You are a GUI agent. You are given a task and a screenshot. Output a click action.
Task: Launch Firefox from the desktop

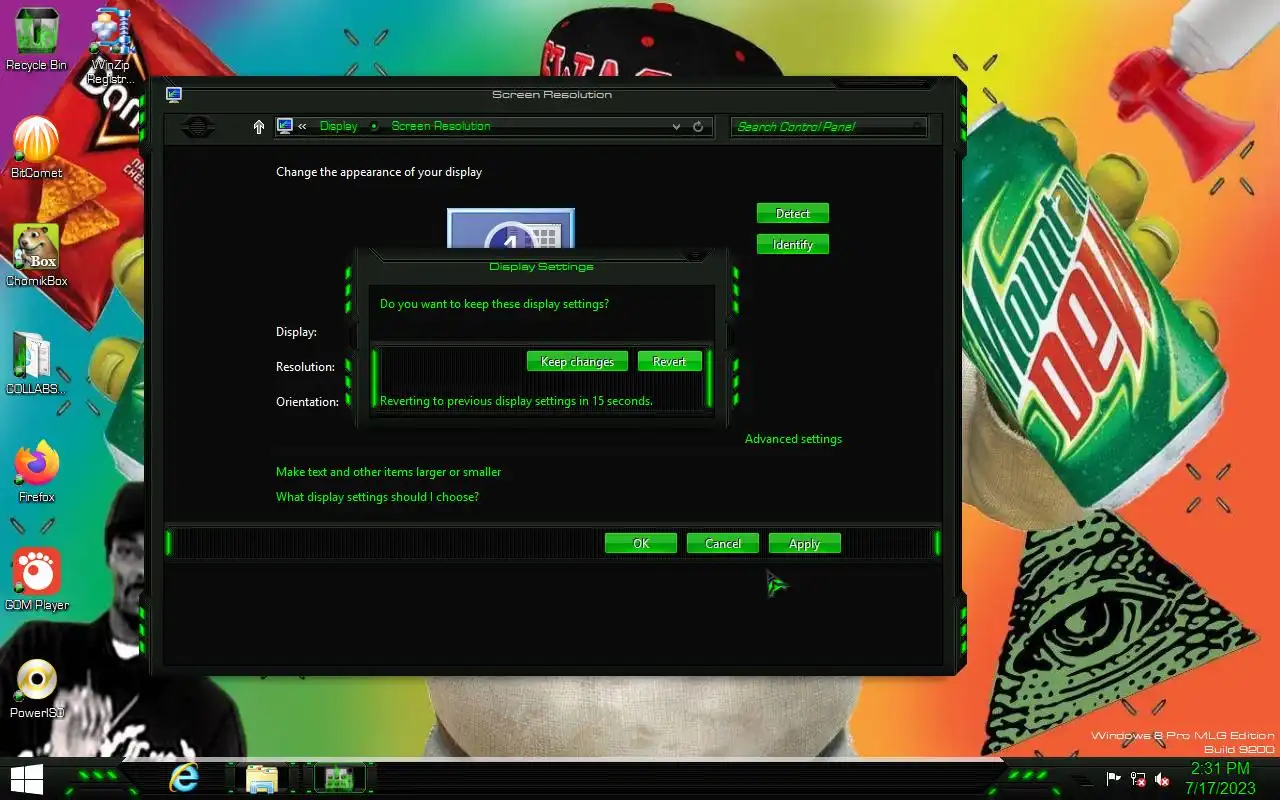36,471
